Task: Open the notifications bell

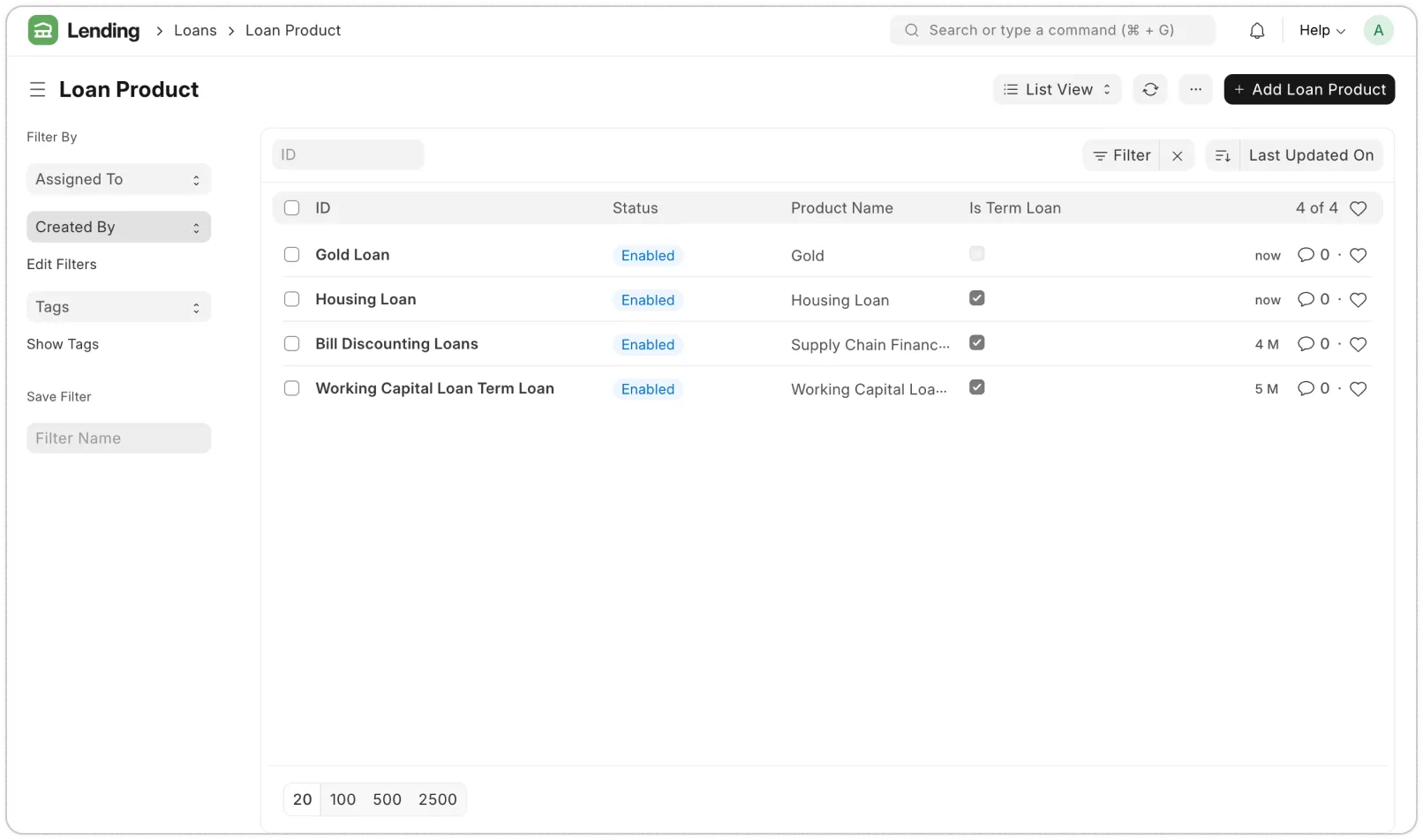Action: pos(1256,29)
